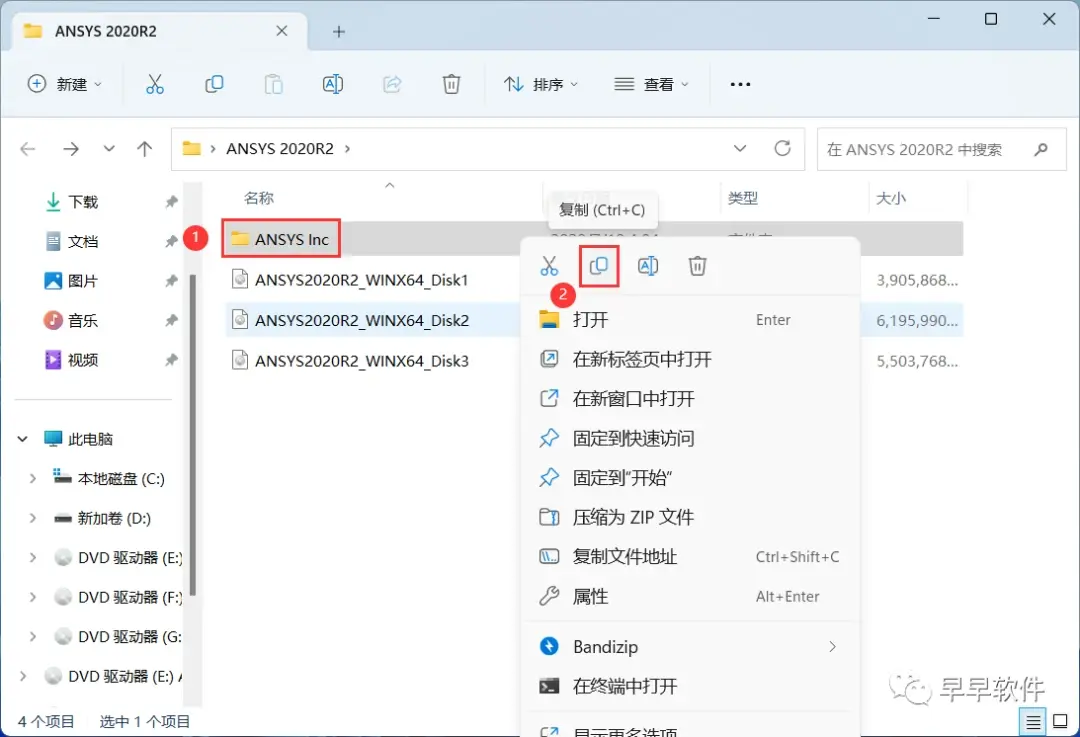Go up one folder level arrow
This screenshot has width=1080, height=737.
click(x=144, y=149)
